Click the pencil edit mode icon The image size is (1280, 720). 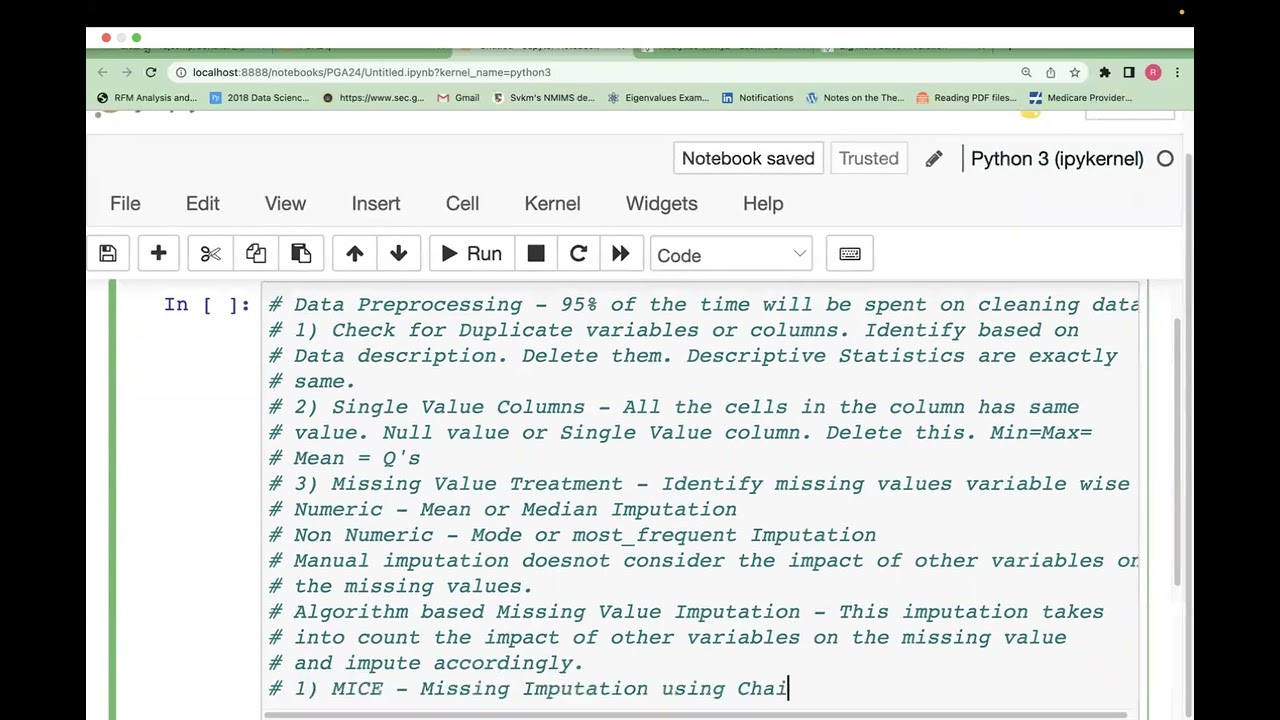[934, 159]
